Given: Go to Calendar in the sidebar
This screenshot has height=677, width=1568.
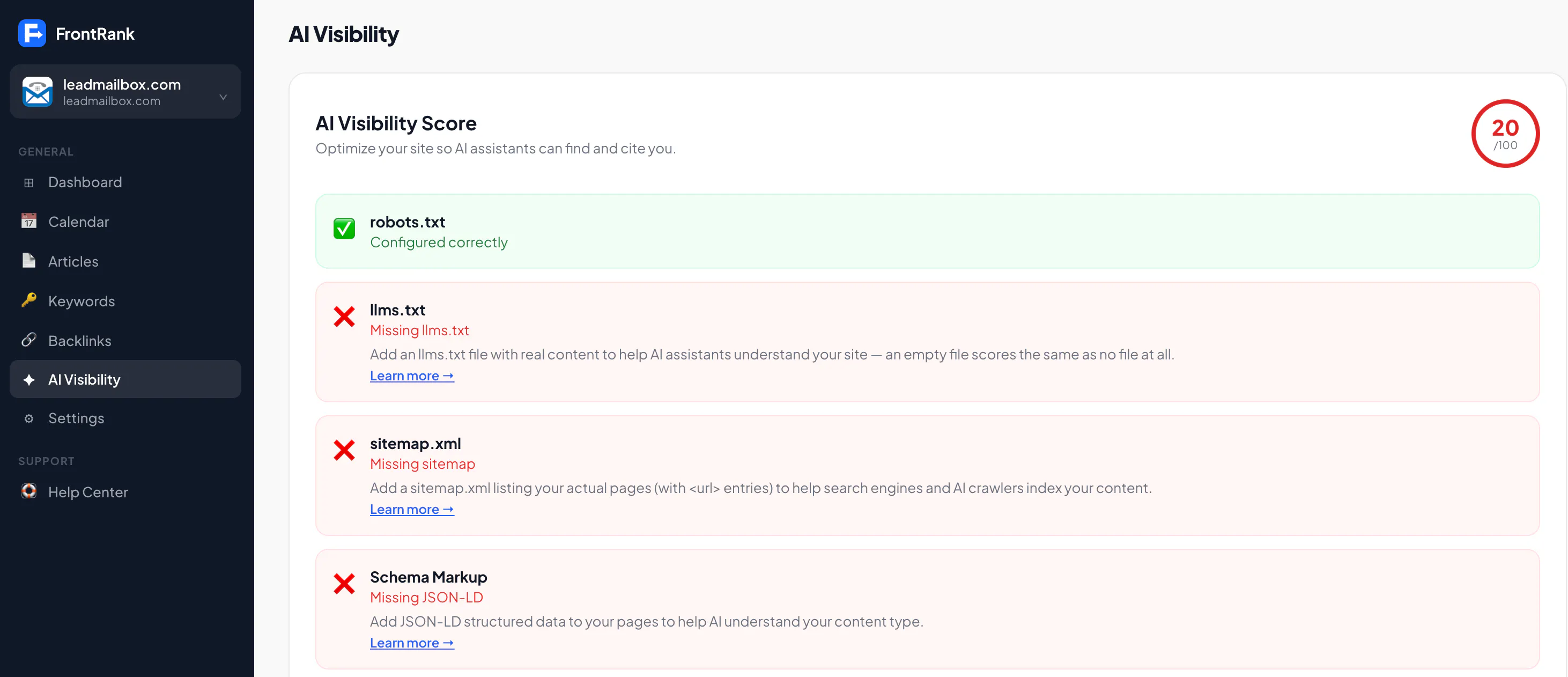Looking at the screenshot, I should (125, 222).
